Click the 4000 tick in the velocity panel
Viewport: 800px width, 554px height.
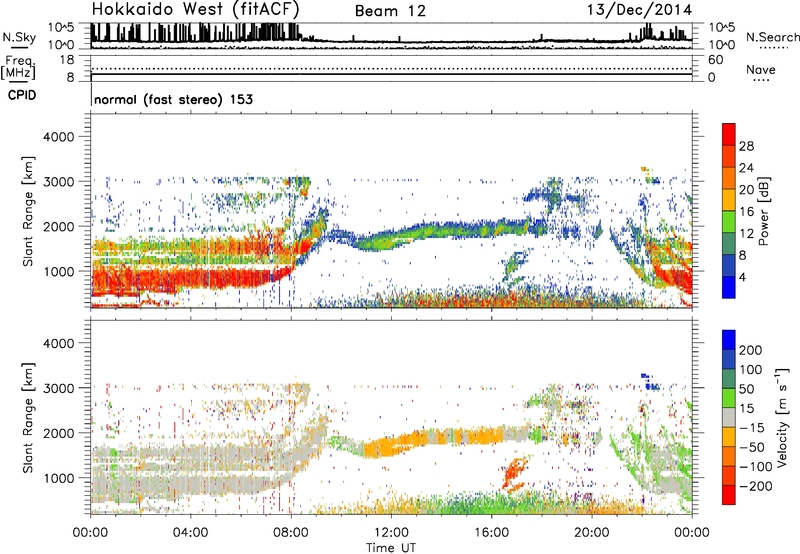pyautogui.click(x=58, y=343)
